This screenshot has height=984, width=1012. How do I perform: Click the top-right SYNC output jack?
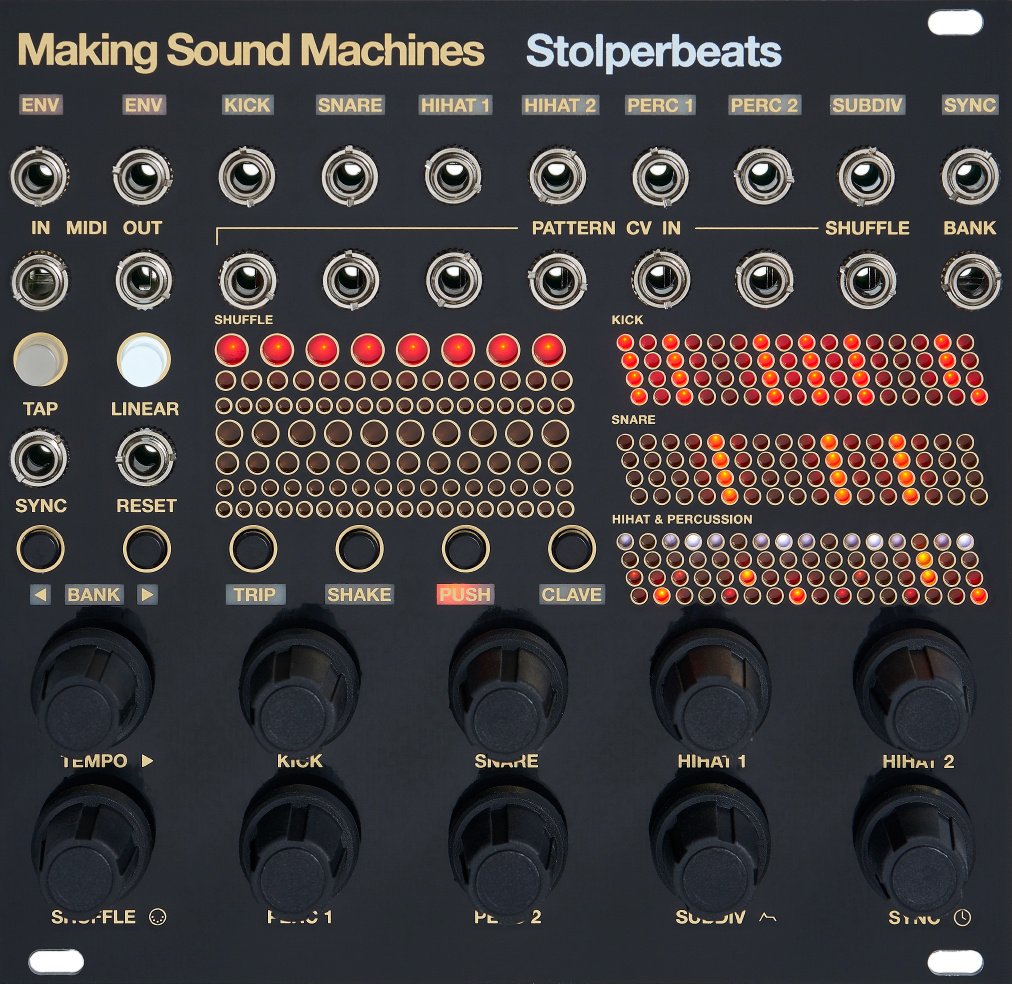[x=970, y=176]
